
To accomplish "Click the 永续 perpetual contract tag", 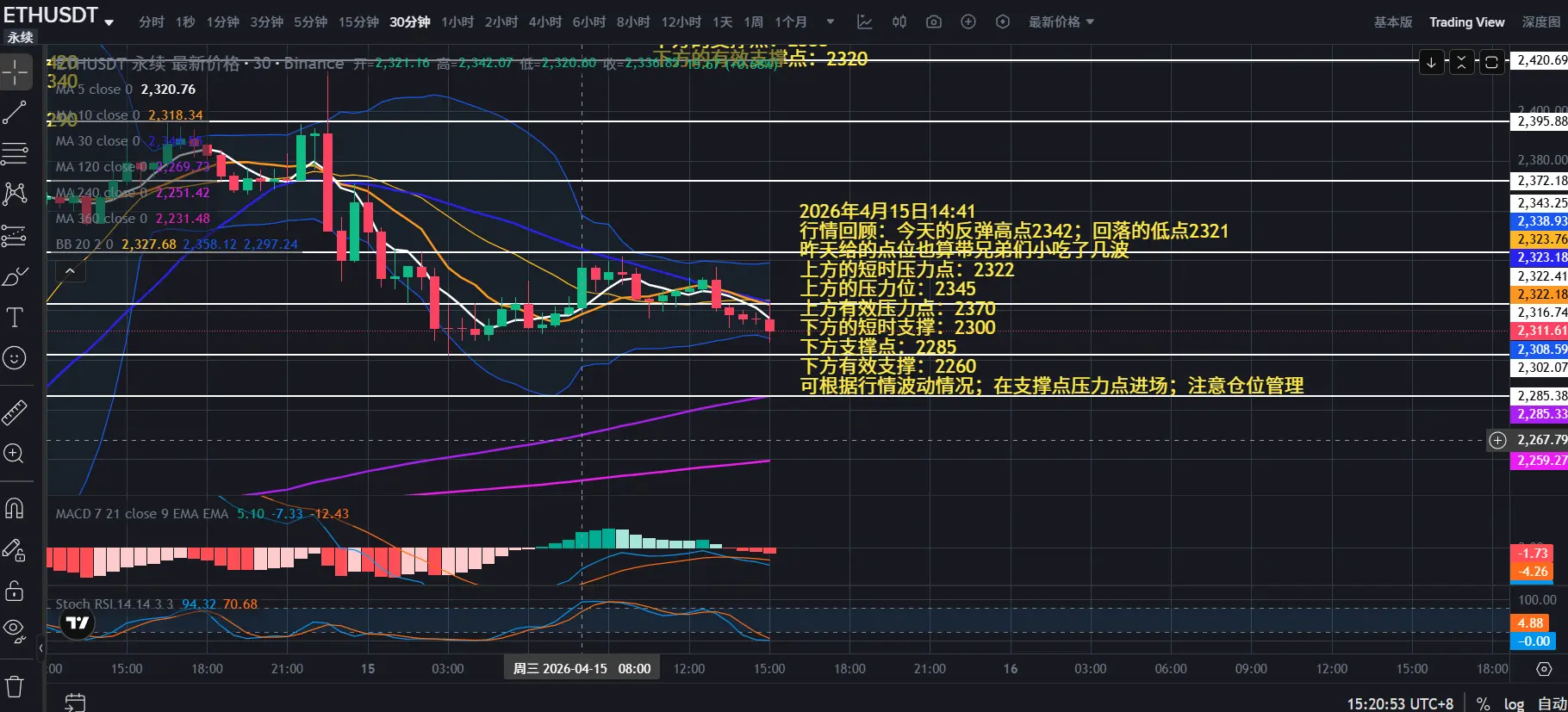I will tap(21, 37).
